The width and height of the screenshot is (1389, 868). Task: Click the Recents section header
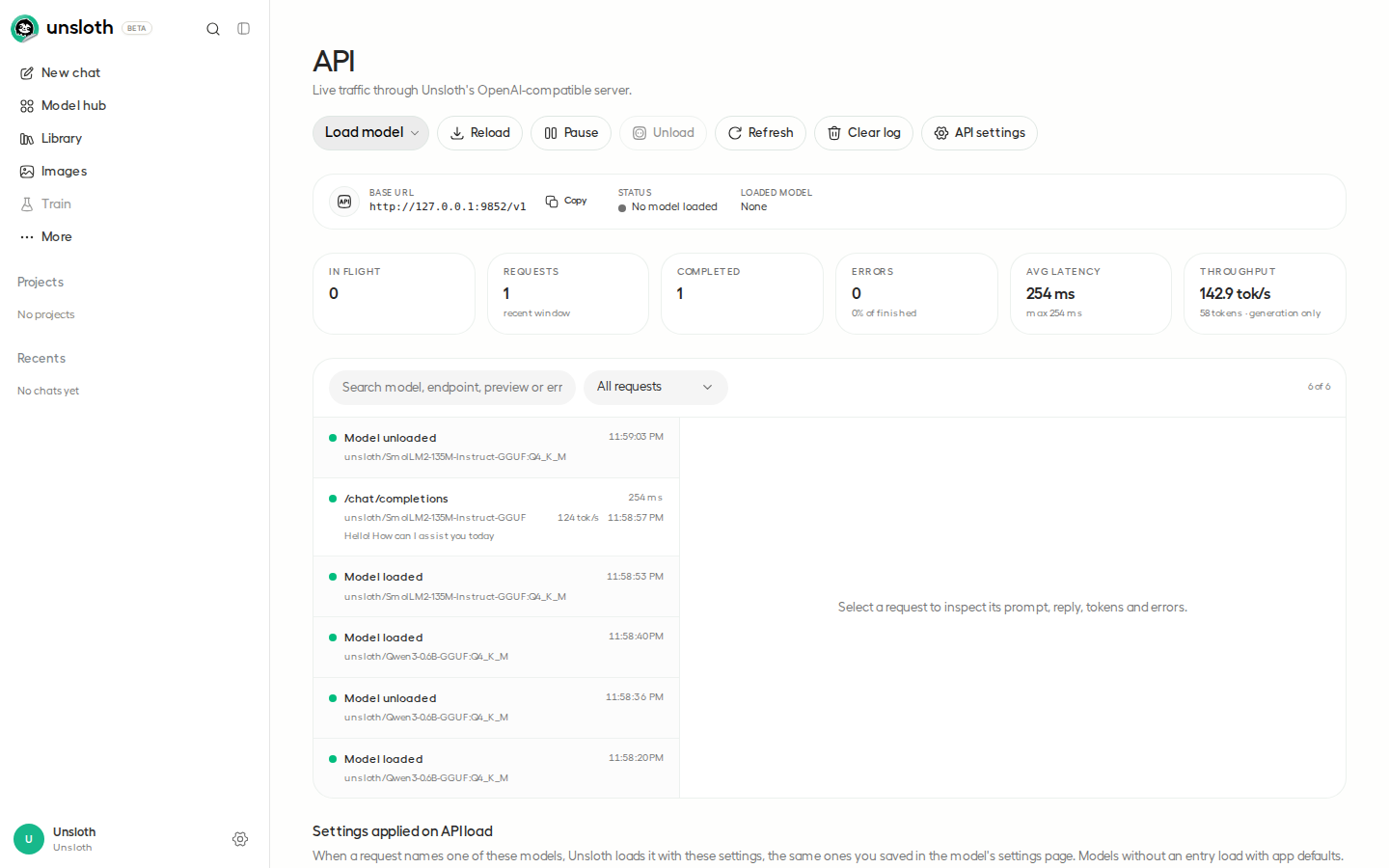(x=41, y=358)
